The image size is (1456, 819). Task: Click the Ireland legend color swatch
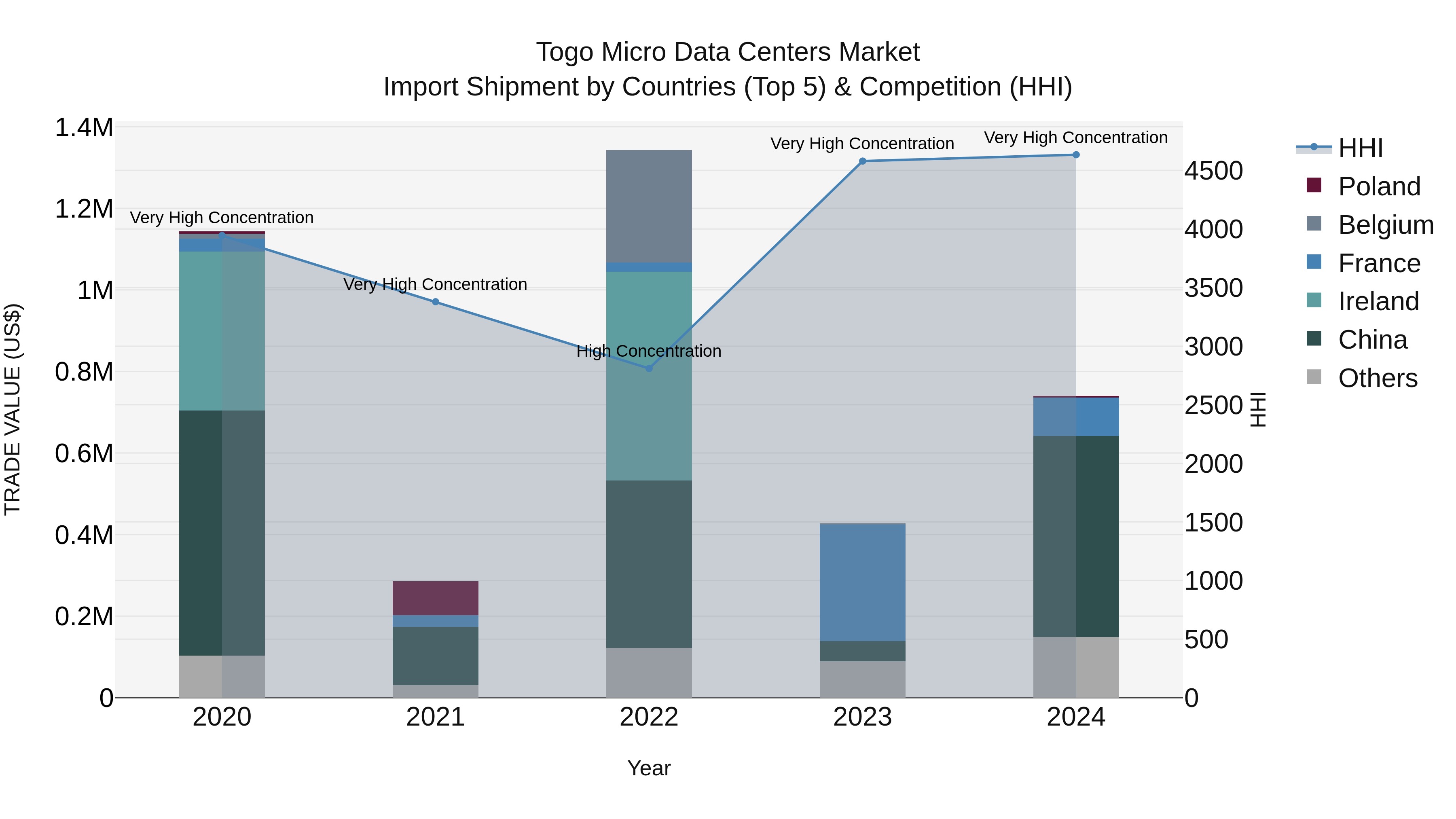click(x=1314, y=300)
